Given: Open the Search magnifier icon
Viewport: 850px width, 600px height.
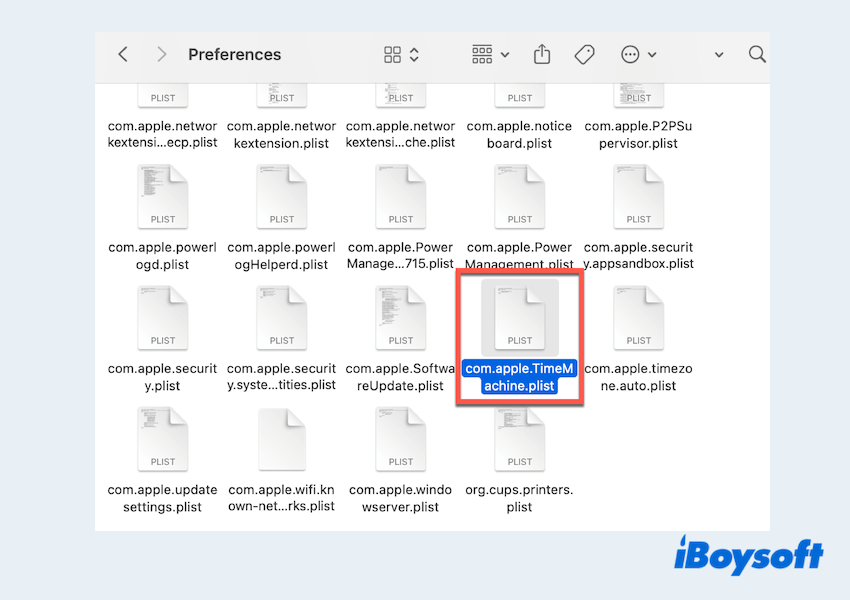Looking at the screenshot, I should coord(757,55).
